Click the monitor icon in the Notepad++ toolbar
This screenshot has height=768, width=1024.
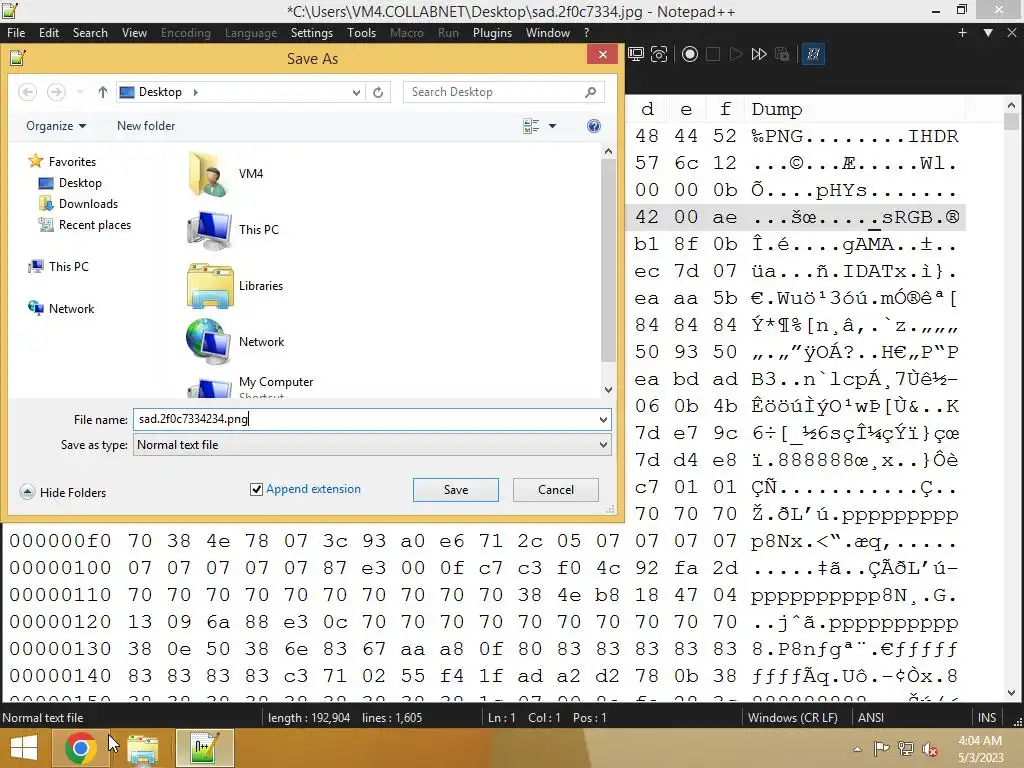pyautogui.click(x=635, y=54)
